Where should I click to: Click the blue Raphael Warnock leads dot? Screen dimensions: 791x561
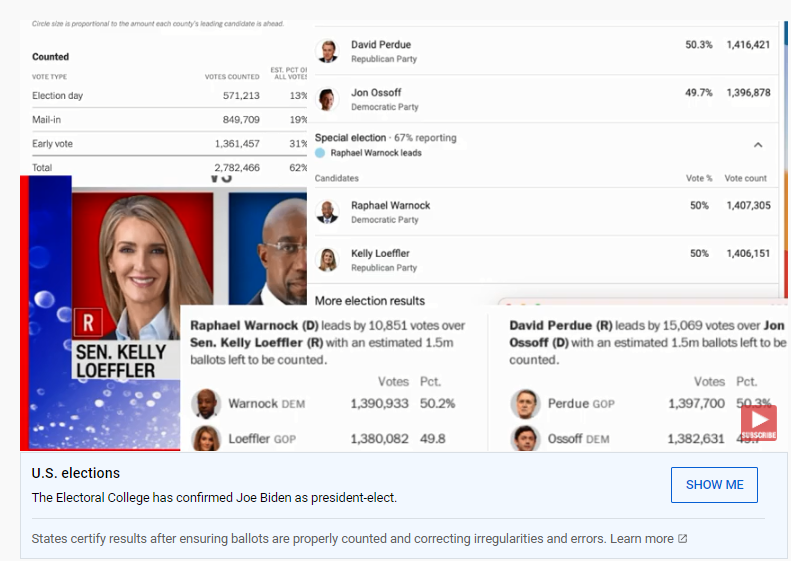pos(320,153)
